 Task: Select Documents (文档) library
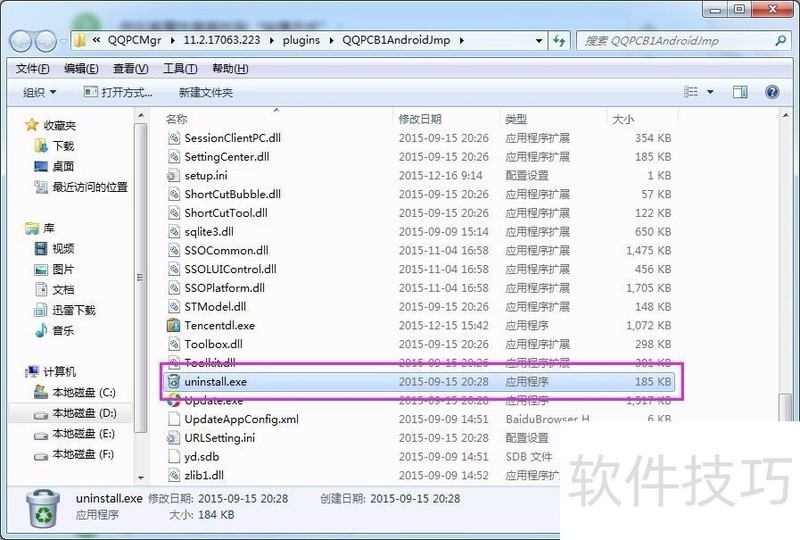[54, 289]
